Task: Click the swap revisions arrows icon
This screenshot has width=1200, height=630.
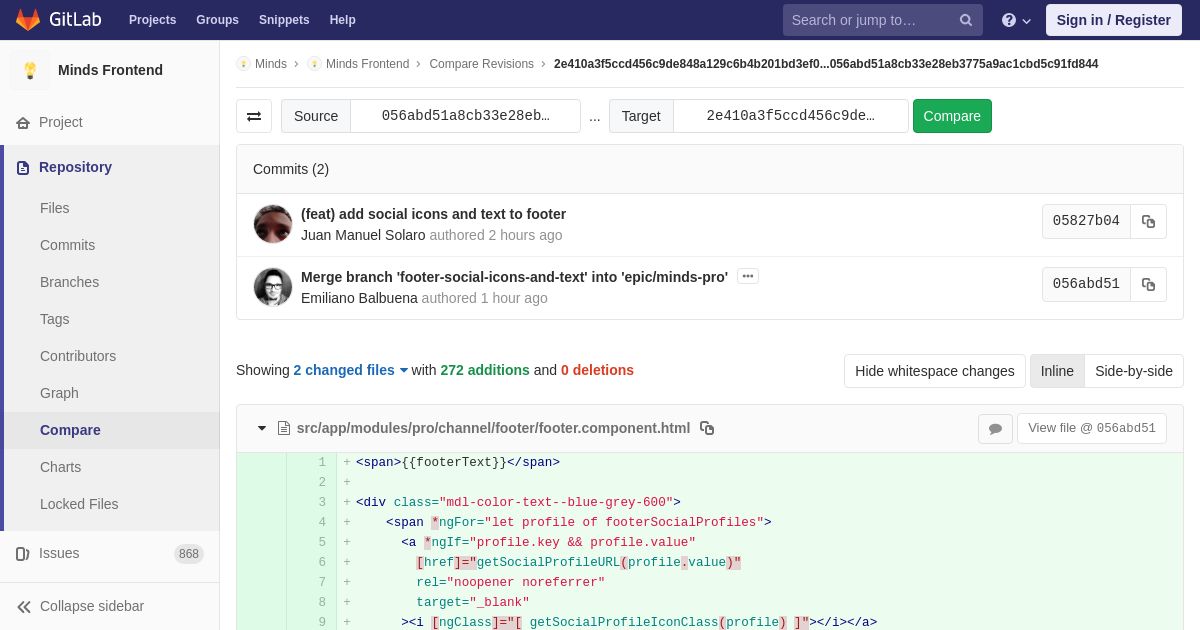Action: tap(254, 116)
